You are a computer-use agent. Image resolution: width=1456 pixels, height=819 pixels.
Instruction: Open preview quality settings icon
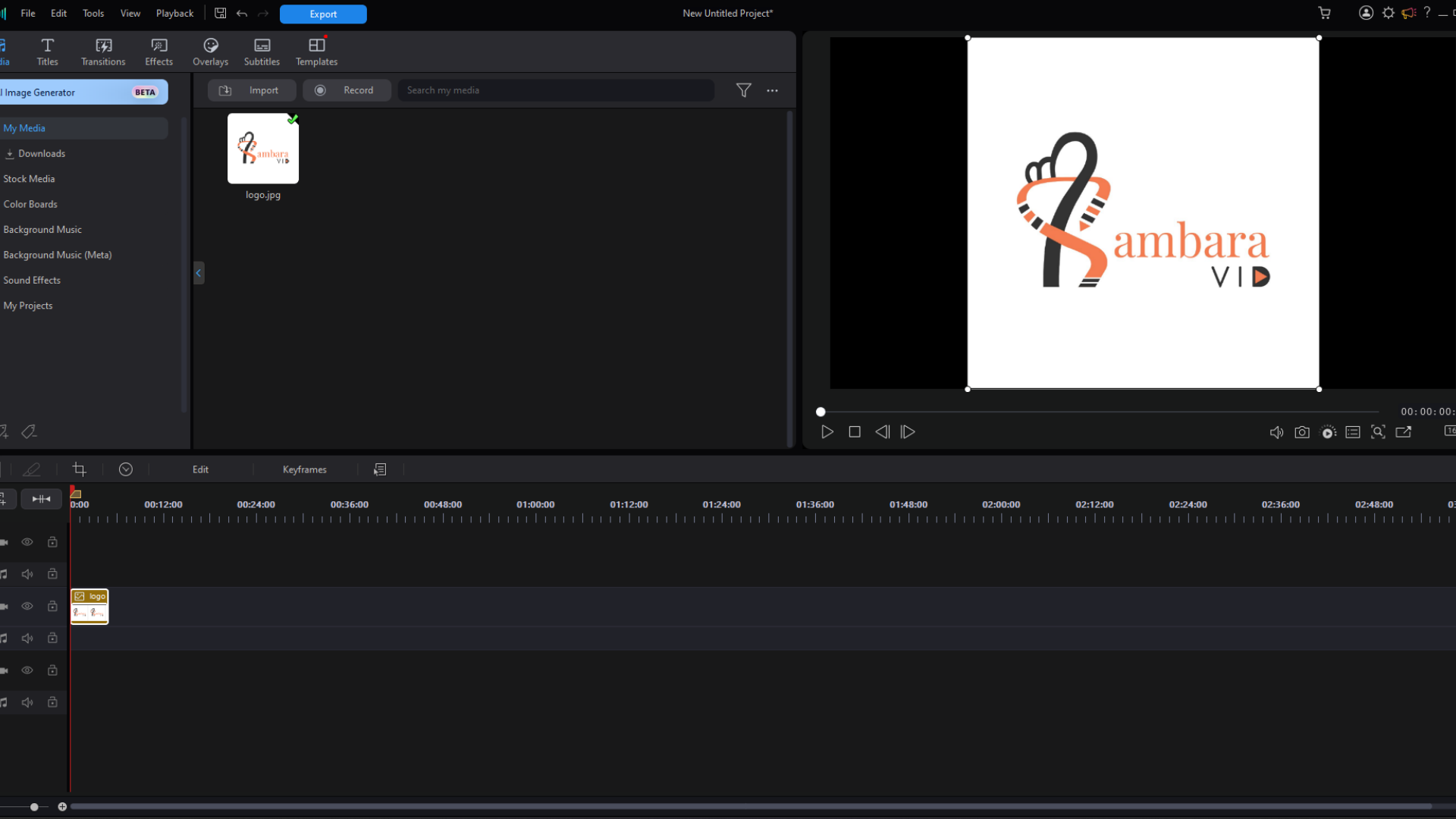pyautogui.click(x=1329, y=432)
